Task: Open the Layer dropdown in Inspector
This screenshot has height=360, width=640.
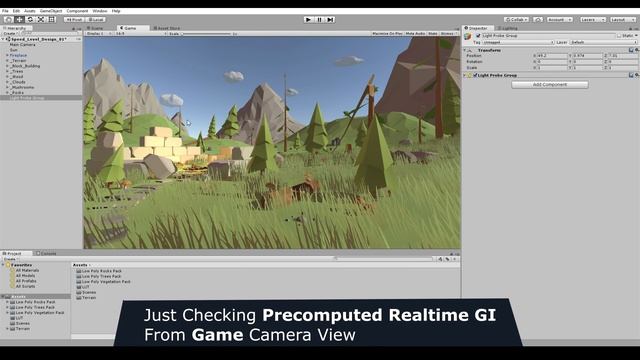Action: pos(603,42)
